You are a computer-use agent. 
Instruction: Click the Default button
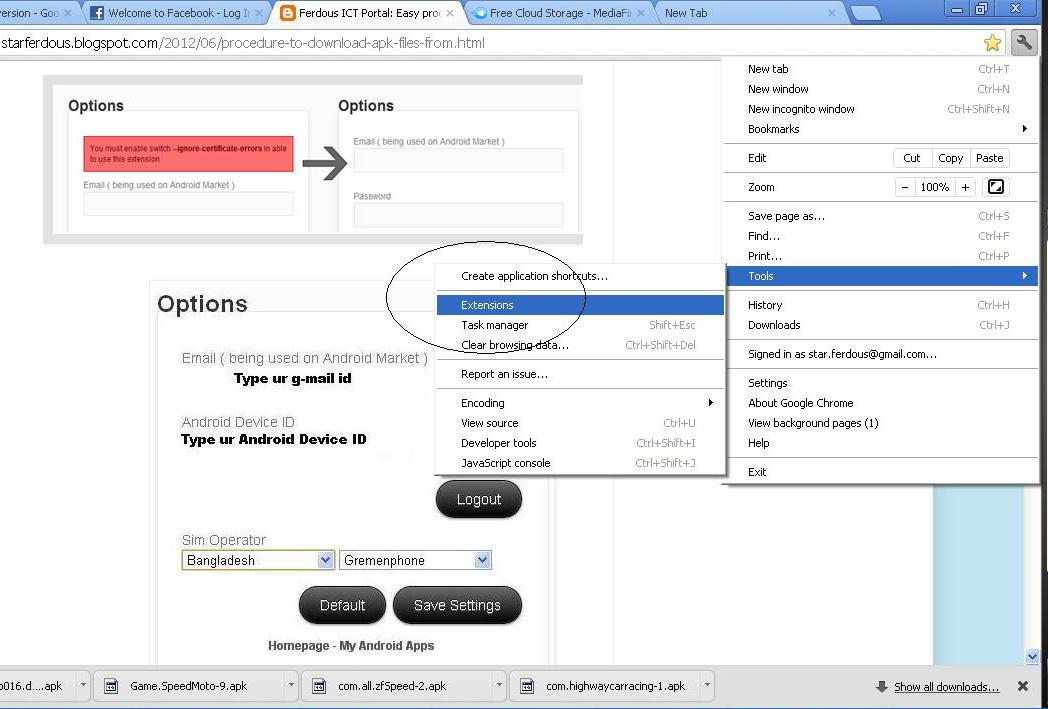click(x=342, y=605)
